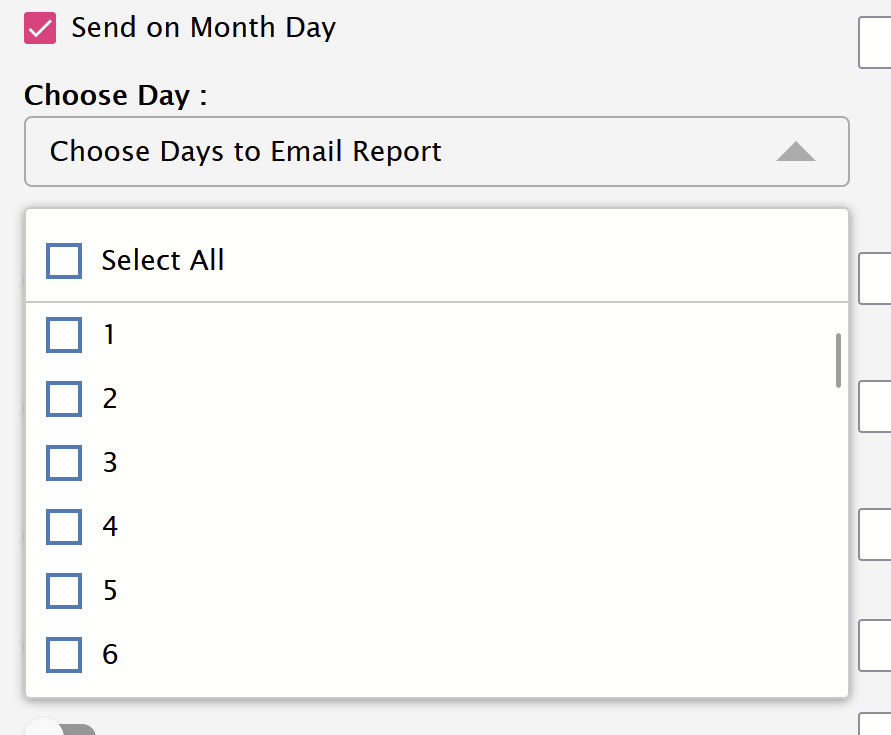Click the cut-off box right of Send on Month Day
Viewport: 891px width, 735px height.
875,43
